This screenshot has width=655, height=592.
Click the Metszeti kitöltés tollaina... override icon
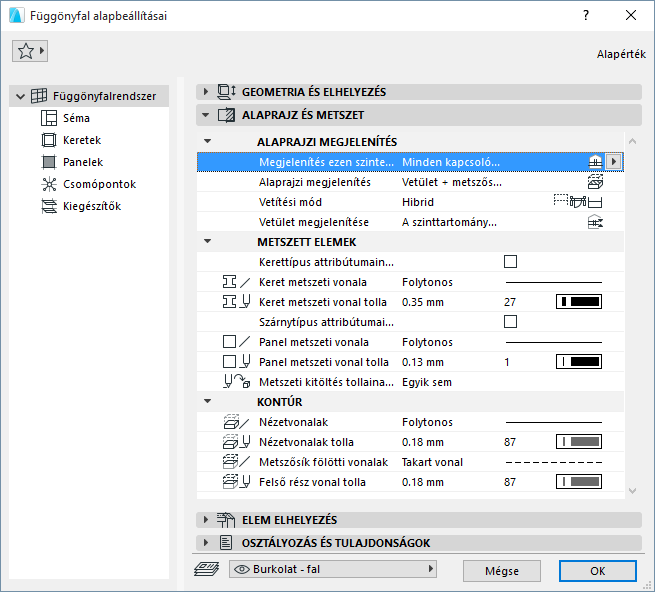click(x=236, y=381)
